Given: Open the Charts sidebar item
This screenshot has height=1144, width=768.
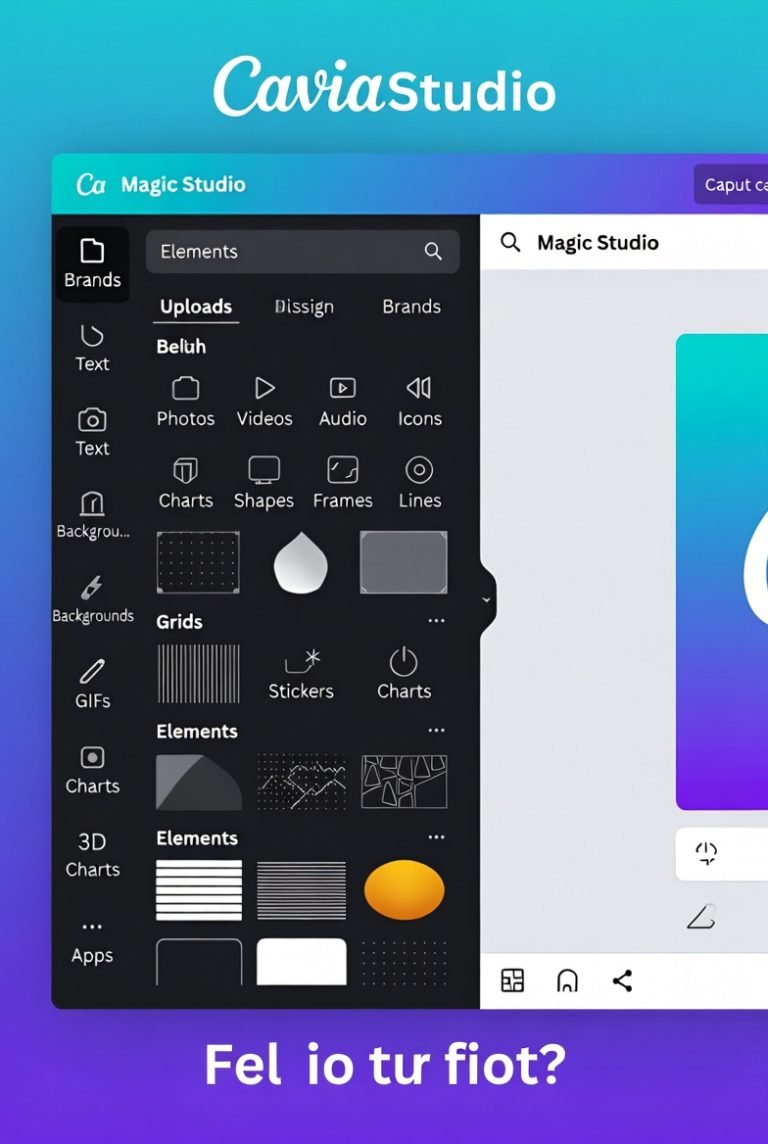Looking at the screenshot, I should 93,770.
